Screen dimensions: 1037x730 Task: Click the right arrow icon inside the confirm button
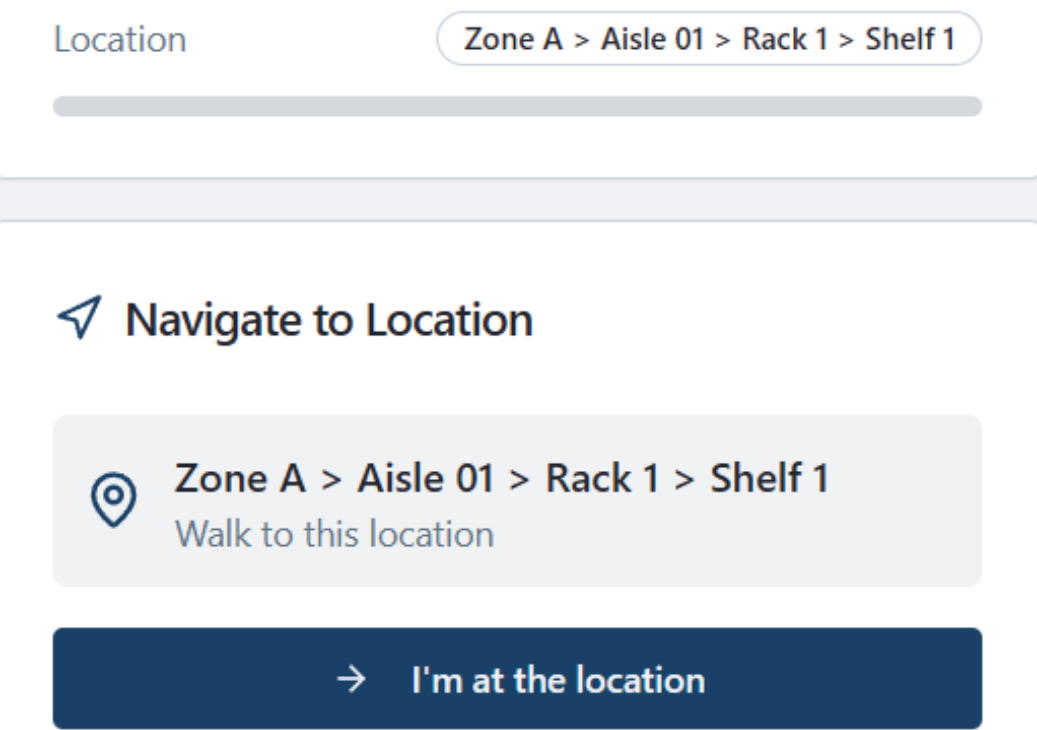tap(351, 680)
